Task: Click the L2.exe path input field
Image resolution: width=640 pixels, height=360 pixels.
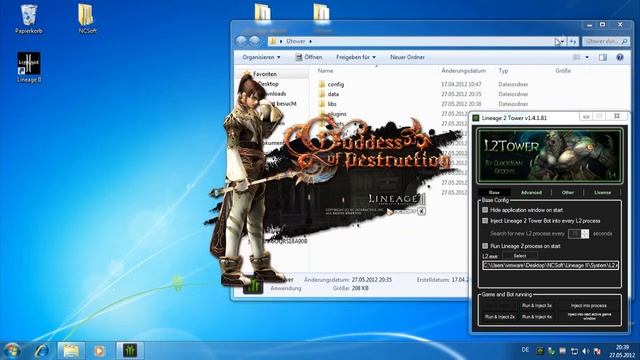Action: [551, 265]
